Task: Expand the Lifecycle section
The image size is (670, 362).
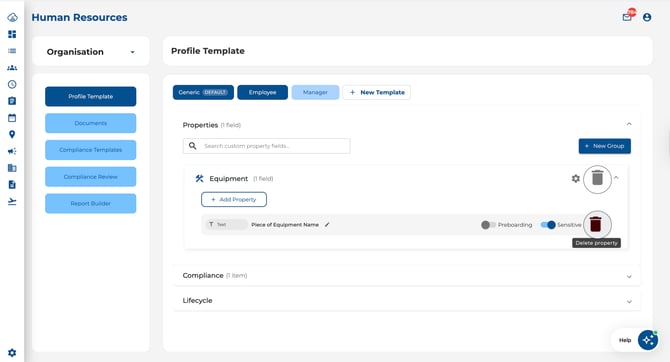Action: 406,300
